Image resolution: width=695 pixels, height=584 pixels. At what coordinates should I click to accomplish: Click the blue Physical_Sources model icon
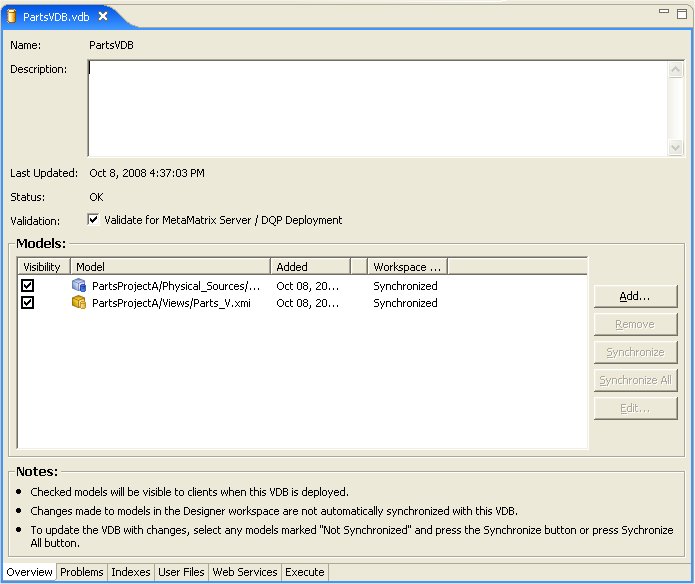tap(79, 286)
